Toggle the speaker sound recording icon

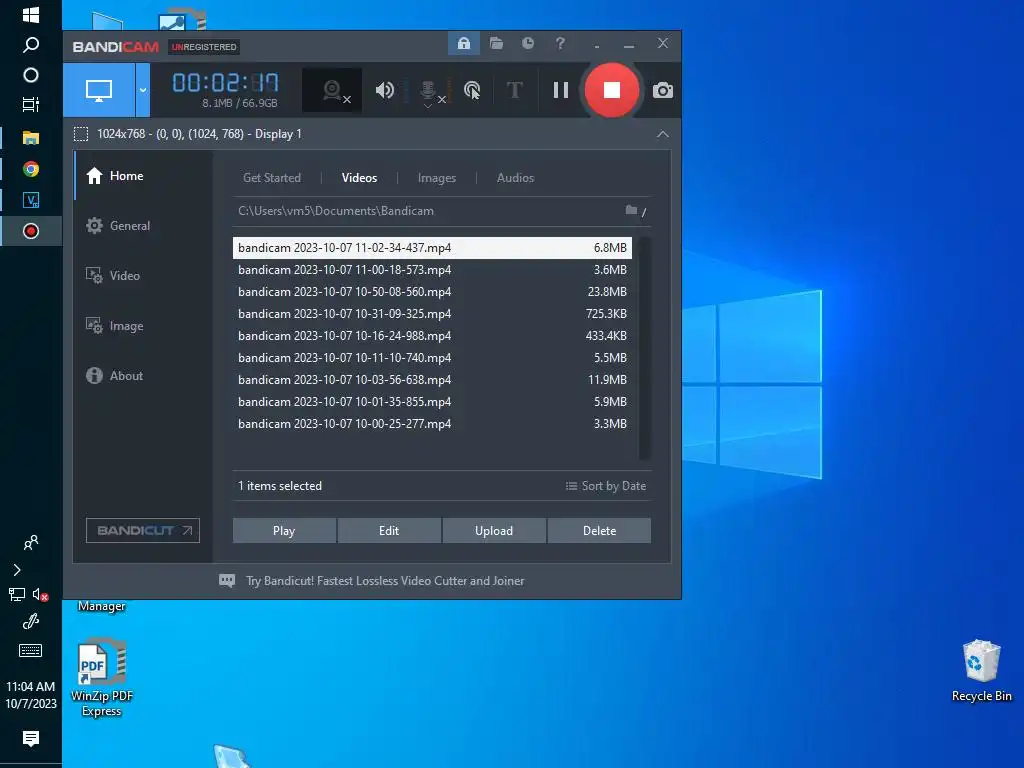[385, 90]
